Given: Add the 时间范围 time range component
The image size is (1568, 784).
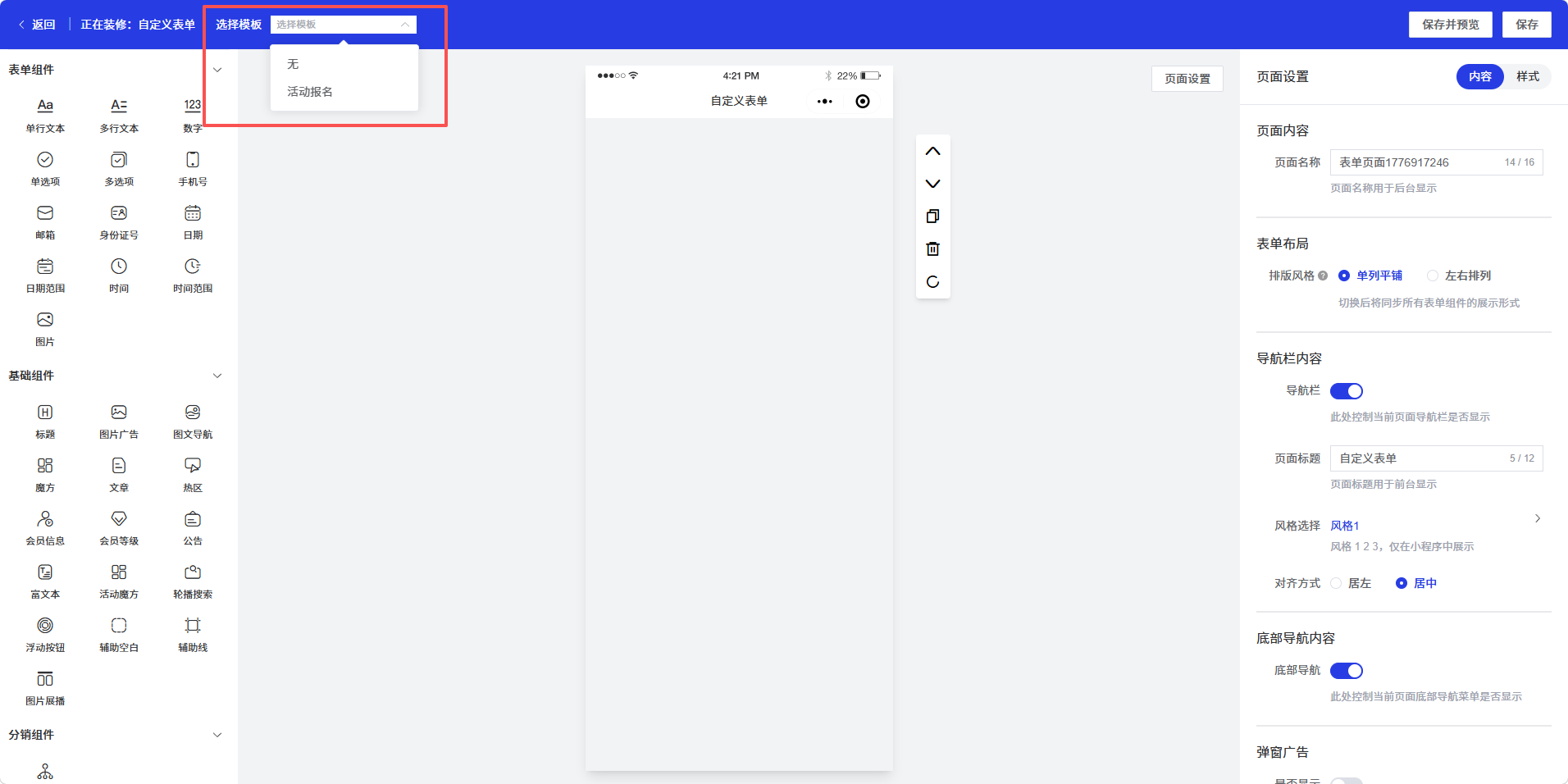Looking at the screenshot, I should [193, 276].
